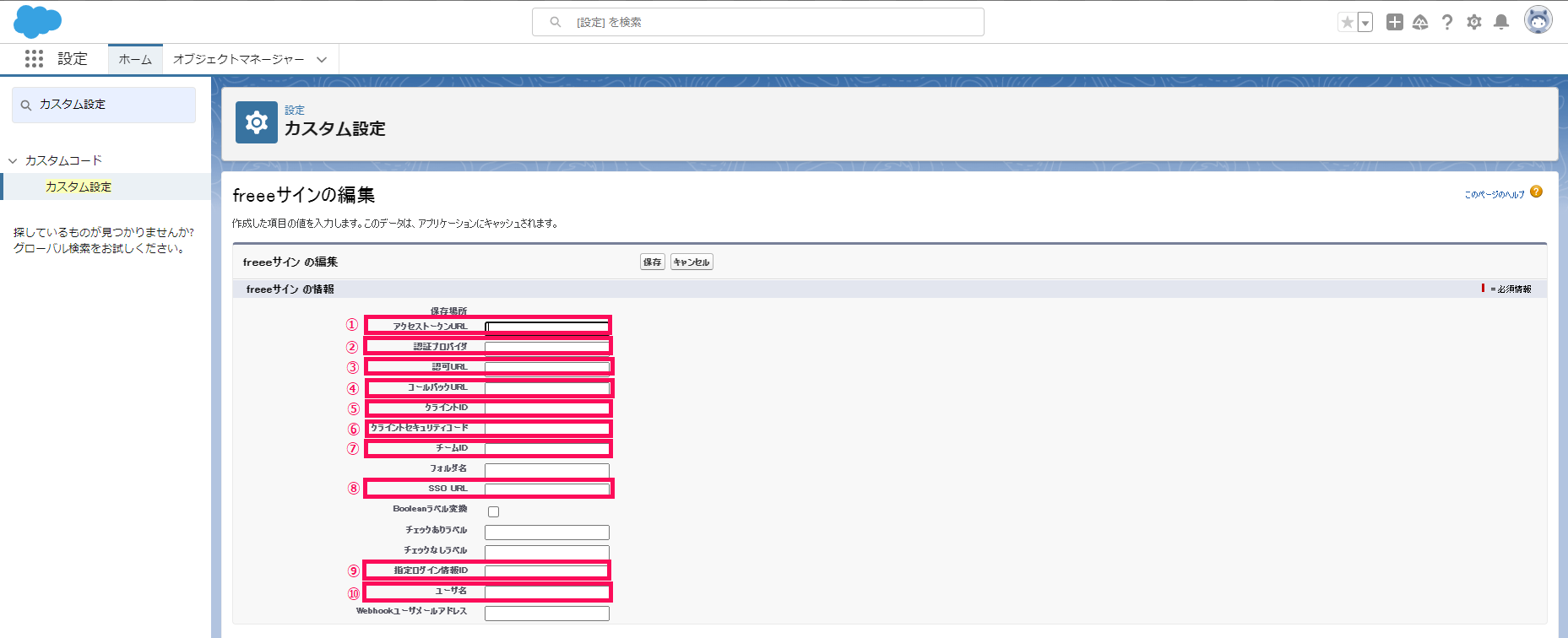
Task: Open the setup gear icon in header
Action: [x=1474, y=22]
